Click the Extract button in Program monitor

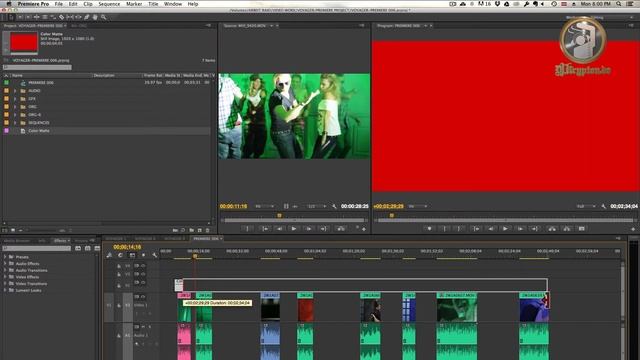pyautogui.click(x=567, y=229)
